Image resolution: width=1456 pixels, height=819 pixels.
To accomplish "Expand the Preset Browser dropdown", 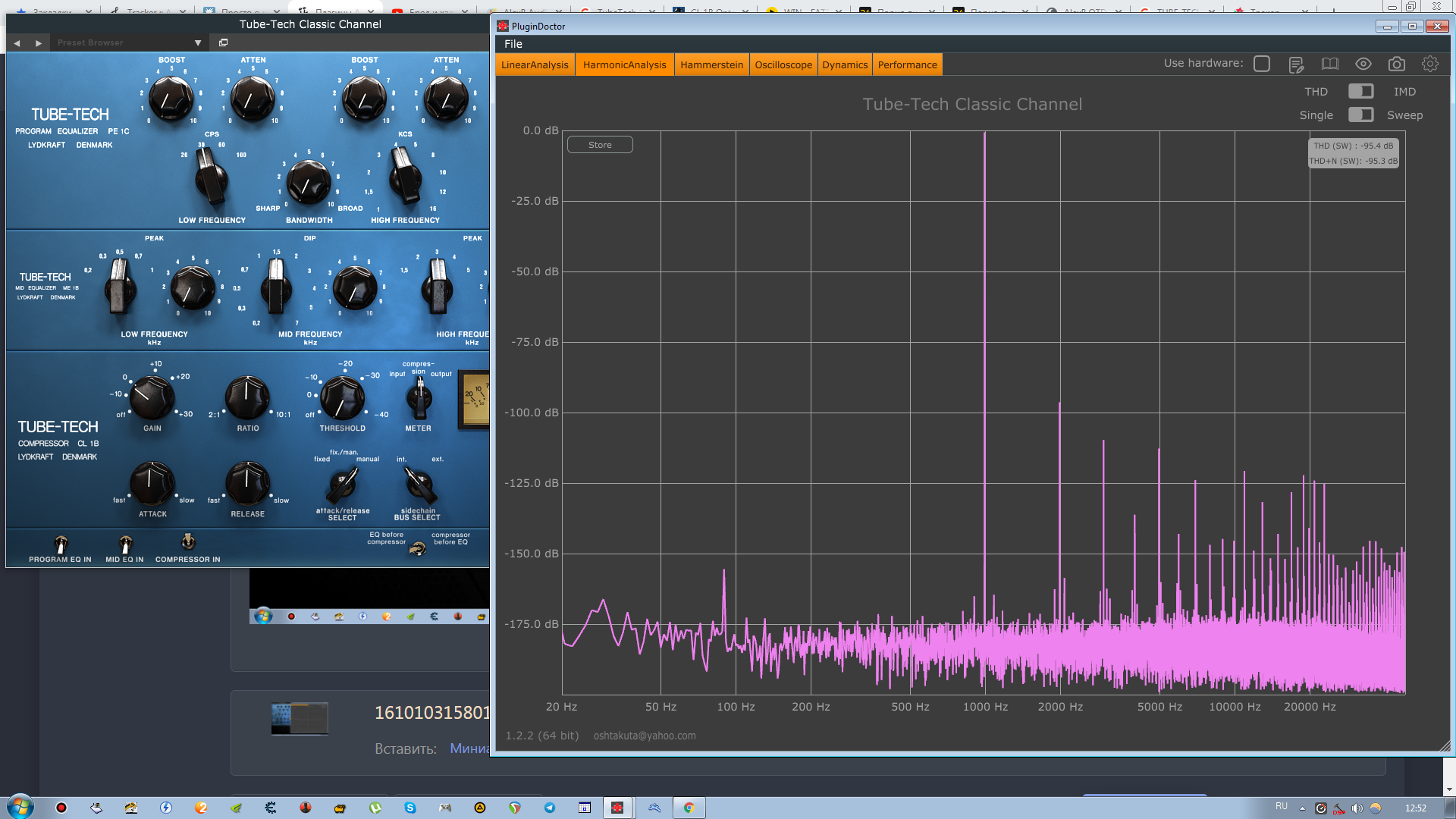I will tap(198, 43).
